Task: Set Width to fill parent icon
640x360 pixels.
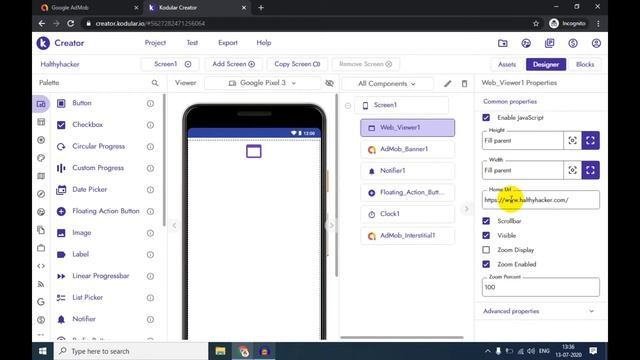Action: point(591,170)
